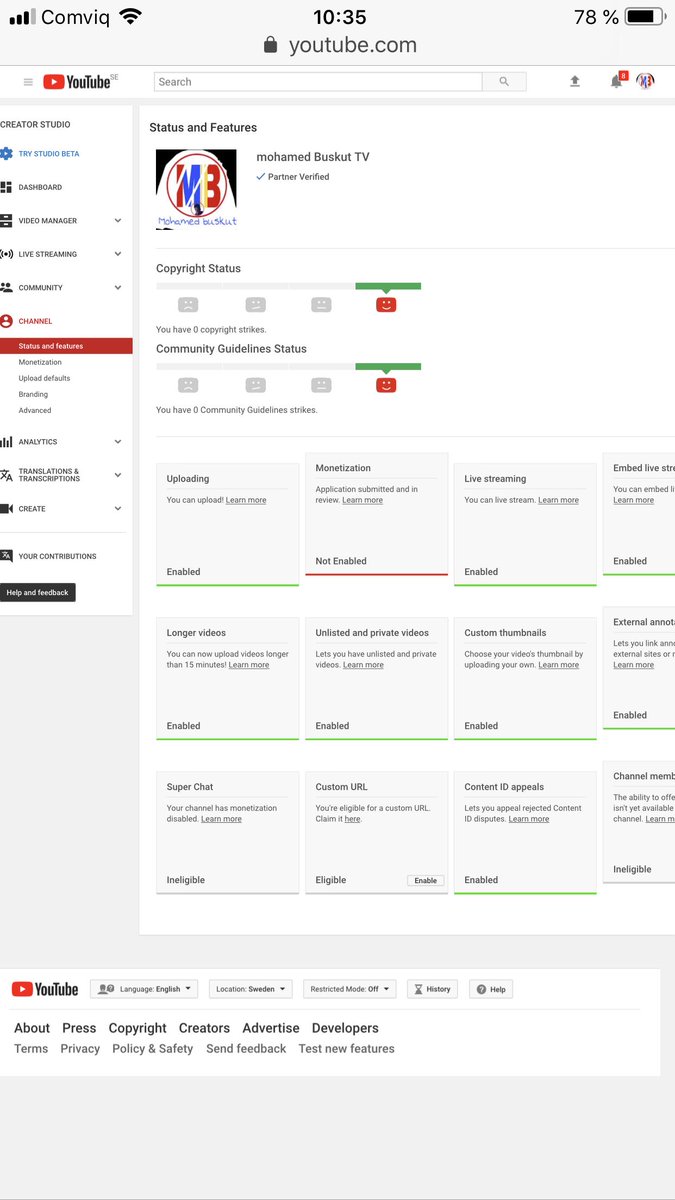Expand the Analytics section
Screen dimensions: 675x1200
tap(118, 442)
